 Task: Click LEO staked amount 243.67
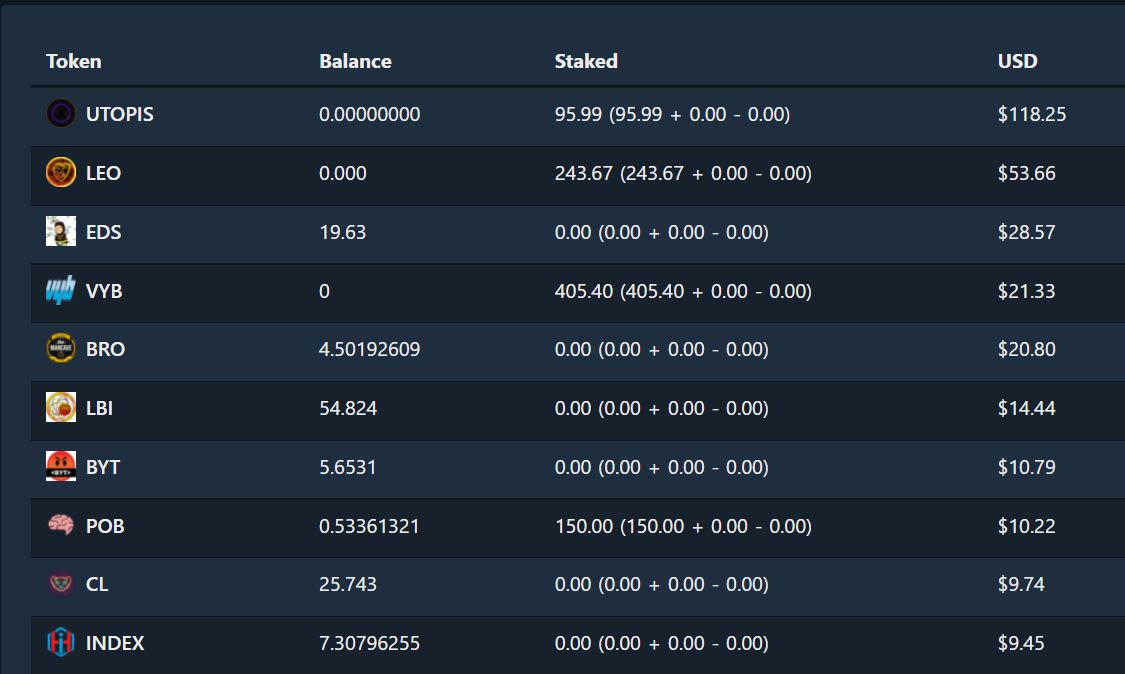584,173
